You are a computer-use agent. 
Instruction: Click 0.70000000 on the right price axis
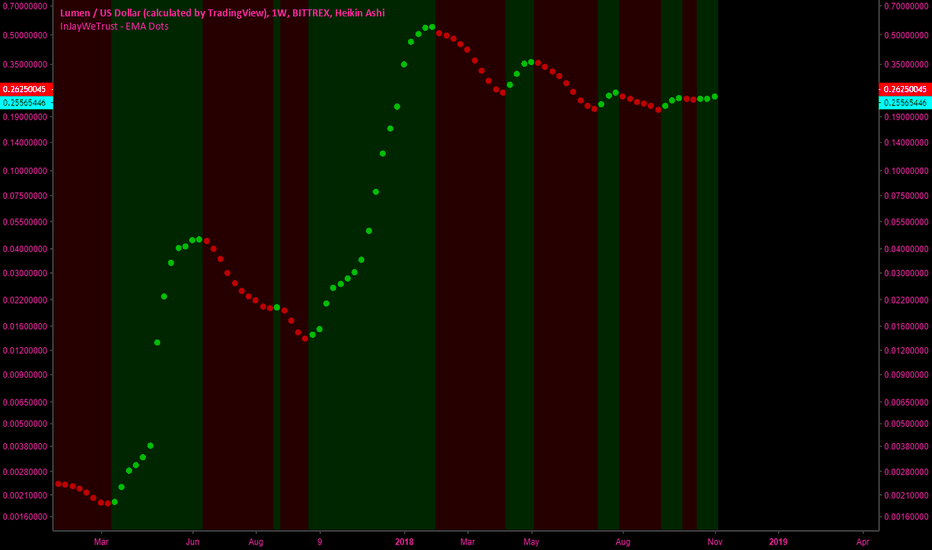pyautogui.click(x=906, y=7)
